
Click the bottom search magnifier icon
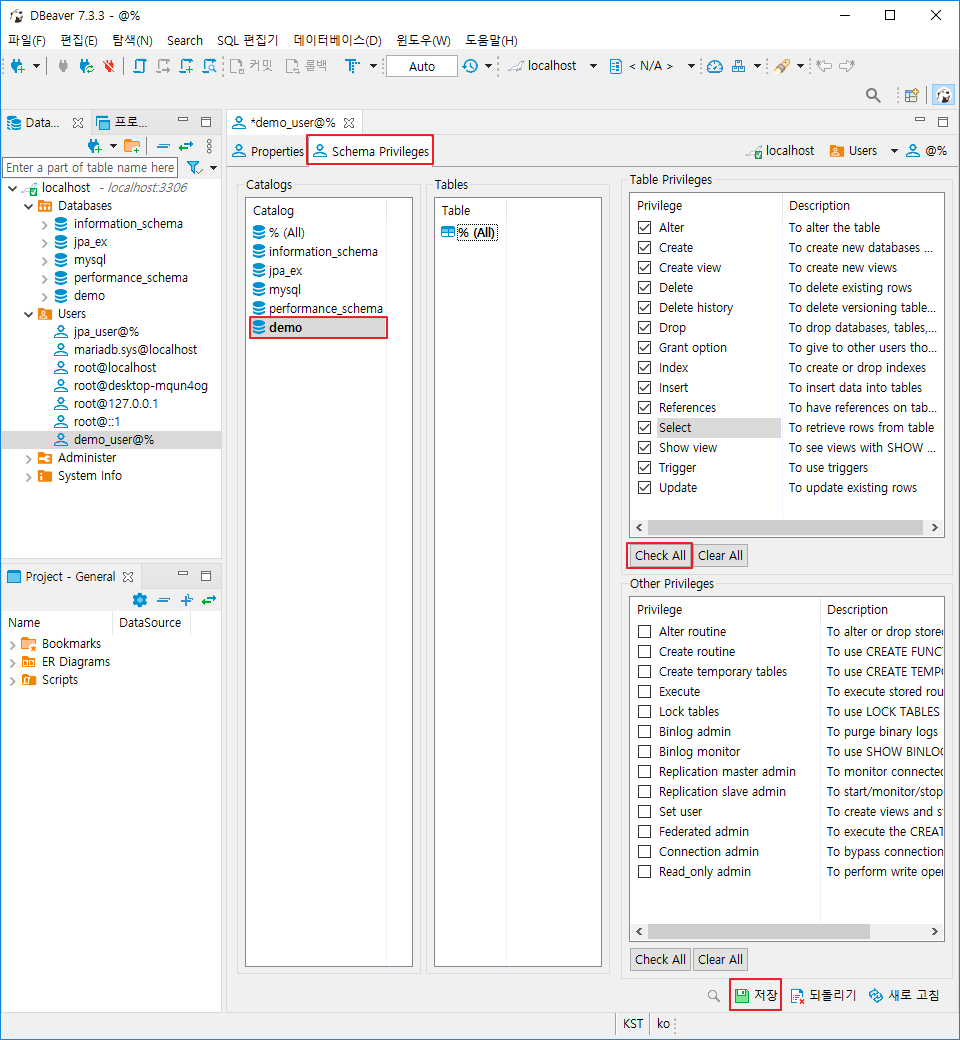coord(713,996)
